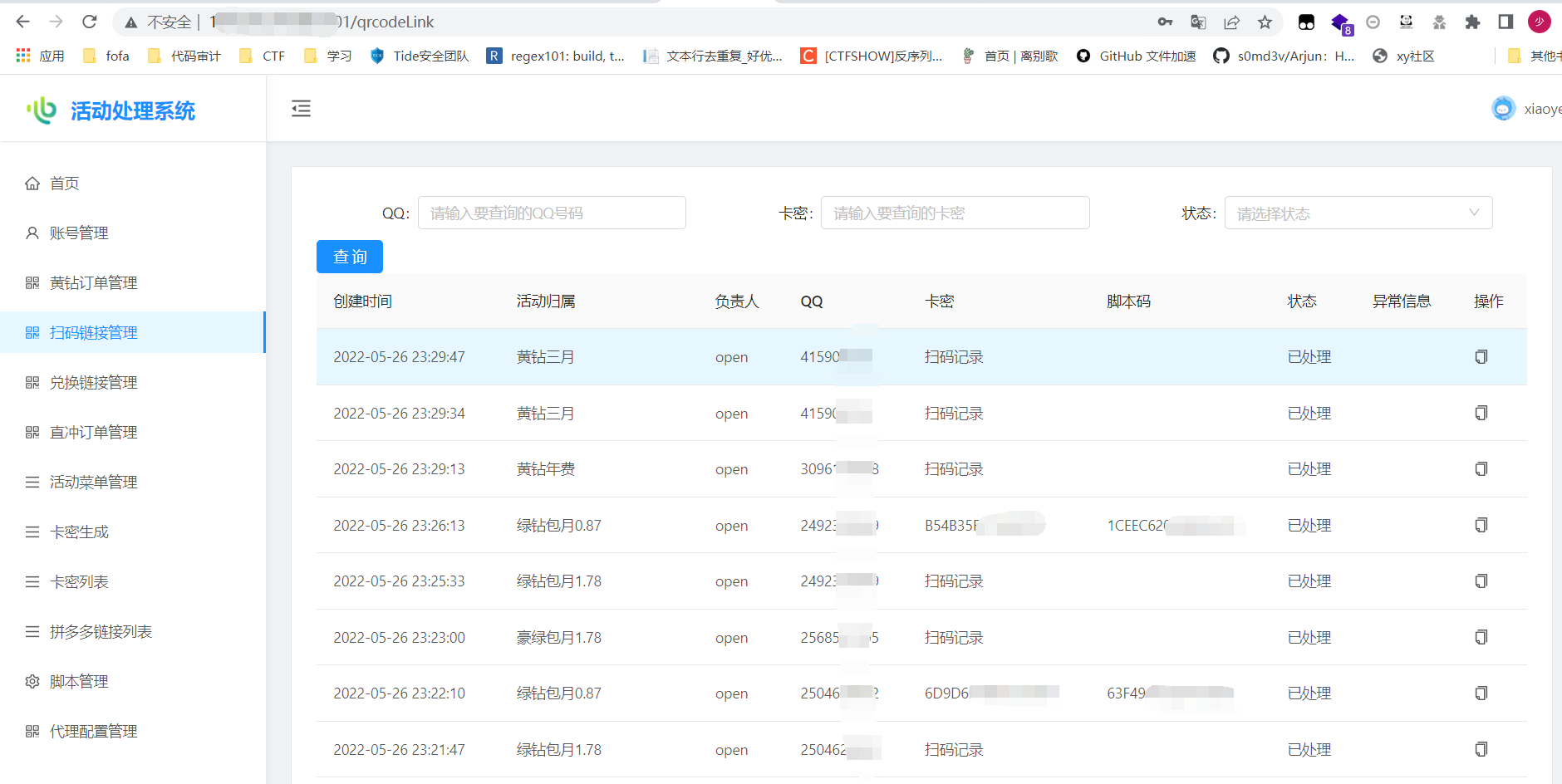Open the Tide安全团队 bookmark
Viewport: 1562px width, 784px height.
tap(420, 56)
